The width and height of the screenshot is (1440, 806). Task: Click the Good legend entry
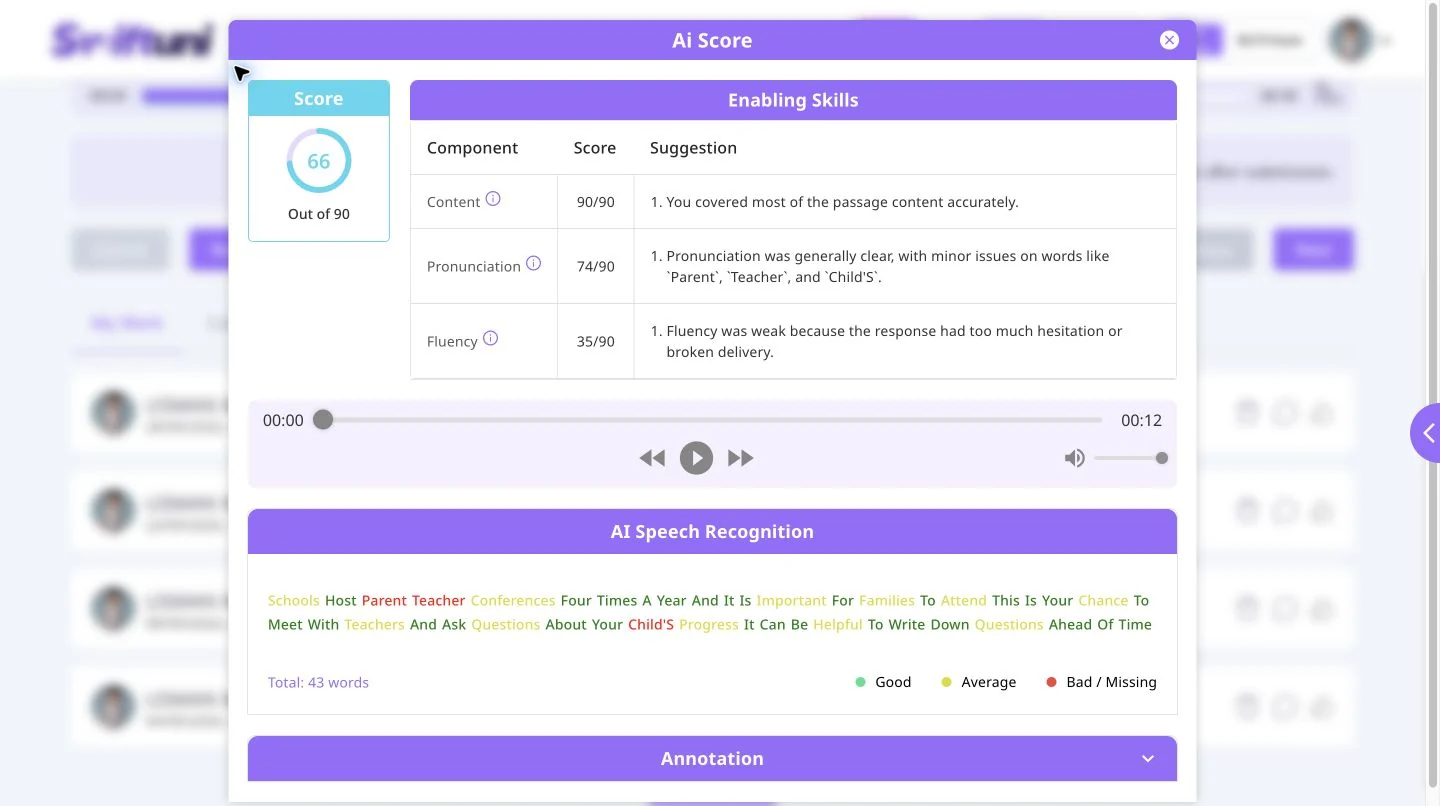(x=884, y=683)
